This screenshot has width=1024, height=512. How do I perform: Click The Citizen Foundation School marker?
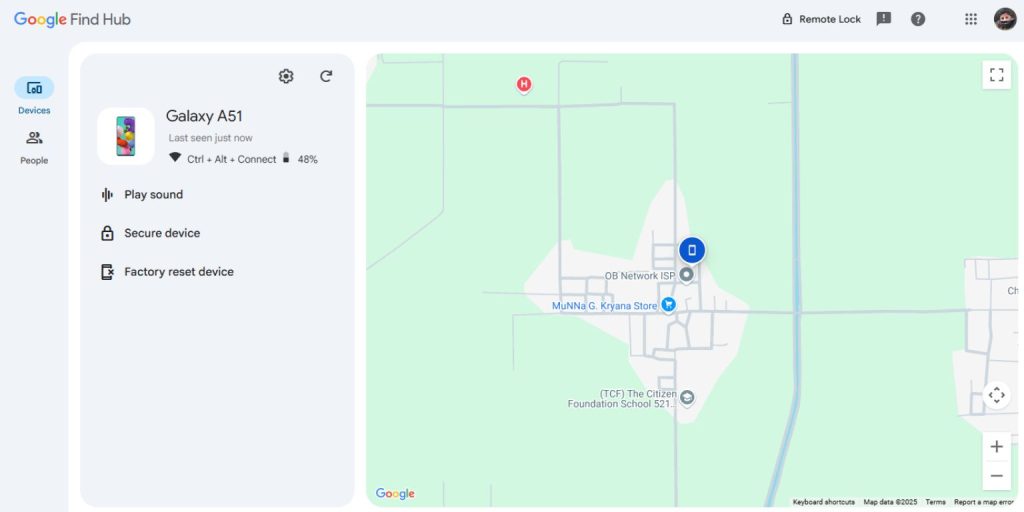coord(686,397)
